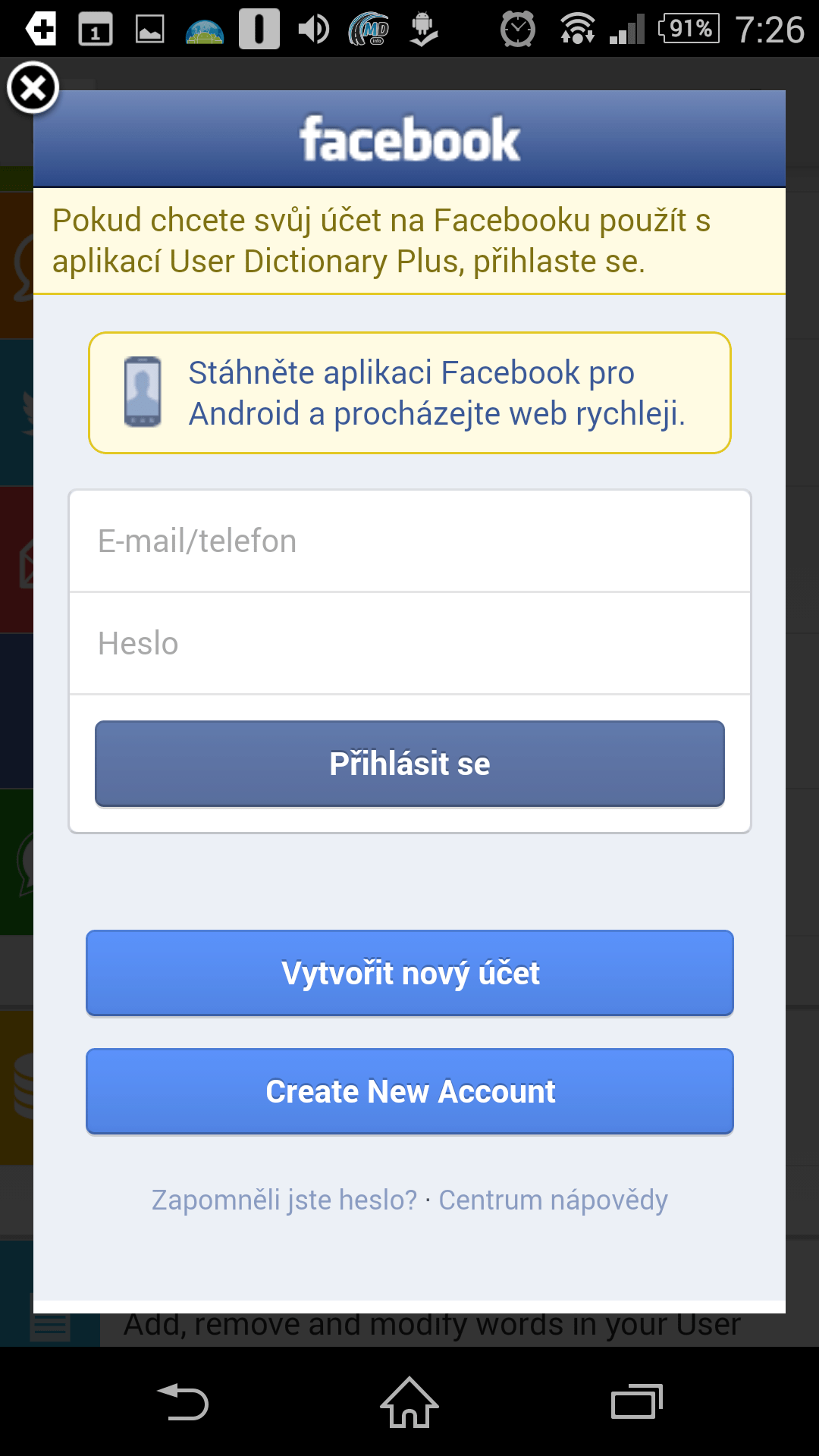Open Zapomněli jste heslo? link
The height and width of the screenshot is (1456, 819).
click(x=284, y=1200)
